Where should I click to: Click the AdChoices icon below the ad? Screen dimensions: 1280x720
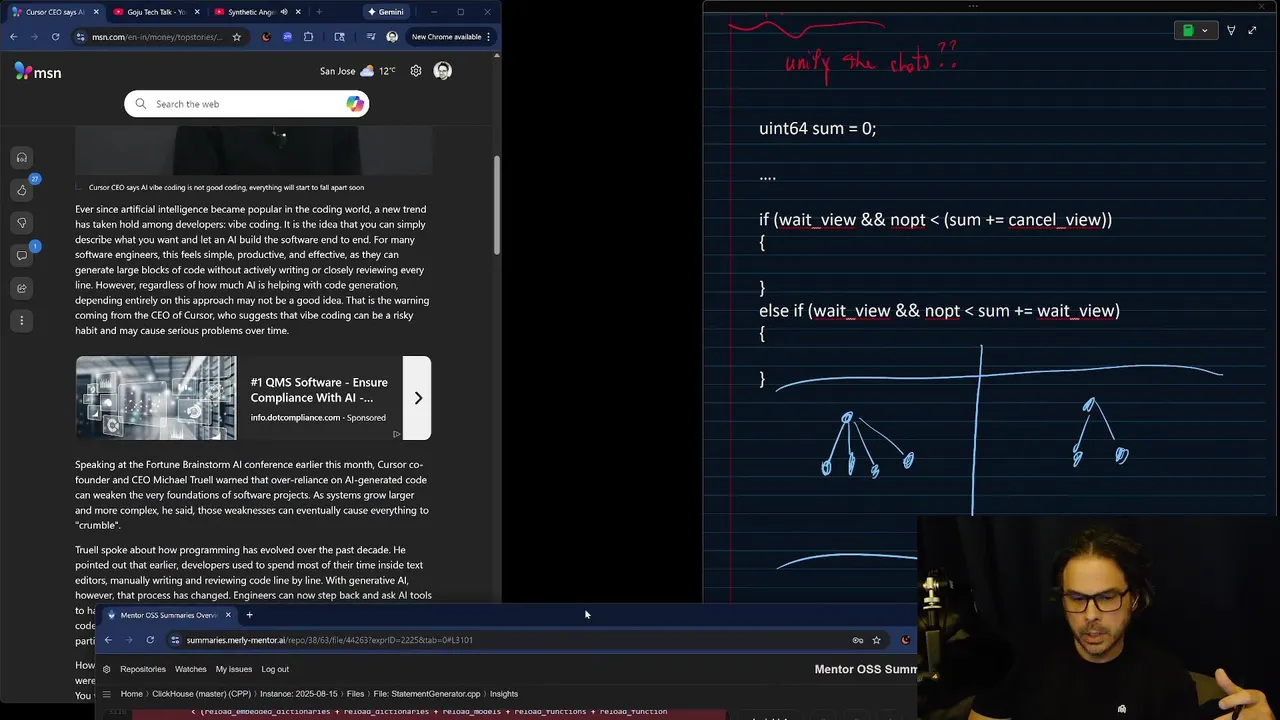[x=396, y=434]
